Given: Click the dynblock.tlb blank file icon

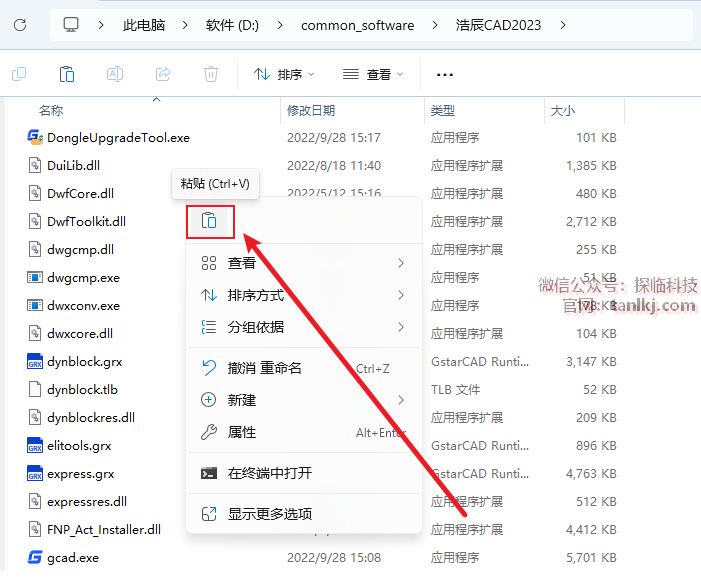Looking at the screenshot, I should click(x=35, y=389).
